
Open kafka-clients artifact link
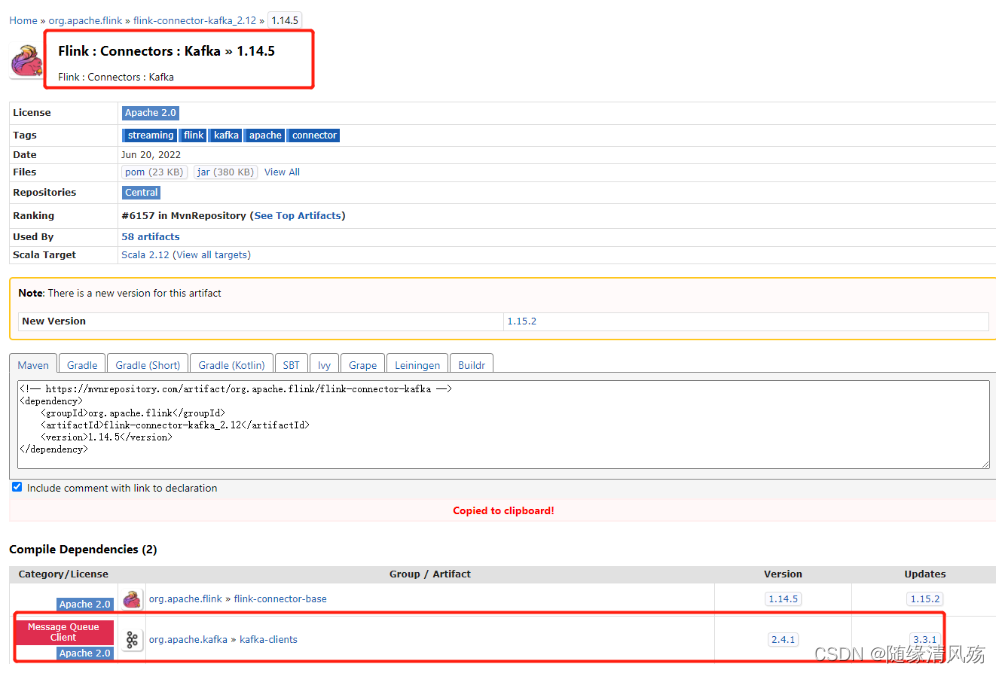tap(268, 639)
